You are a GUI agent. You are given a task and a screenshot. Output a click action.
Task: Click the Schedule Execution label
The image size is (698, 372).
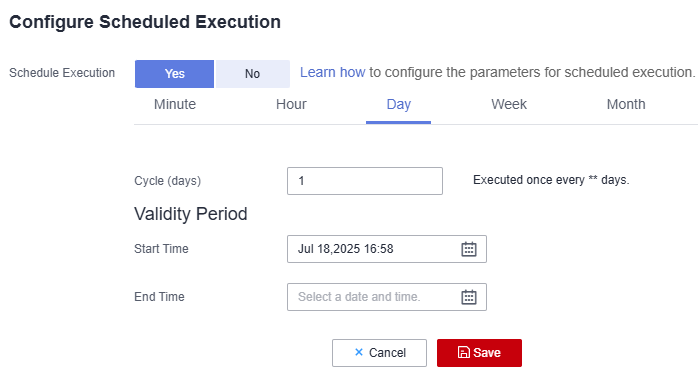tap(62, 73)
